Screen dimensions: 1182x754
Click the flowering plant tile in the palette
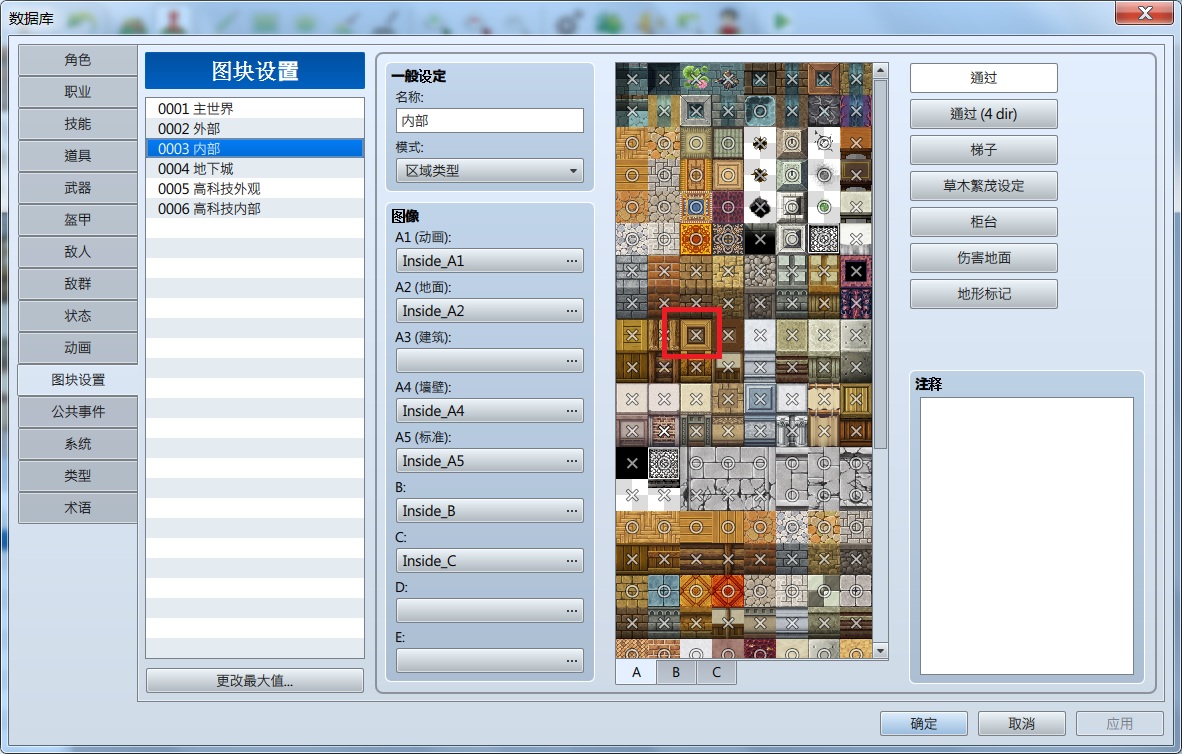(696, 78)
